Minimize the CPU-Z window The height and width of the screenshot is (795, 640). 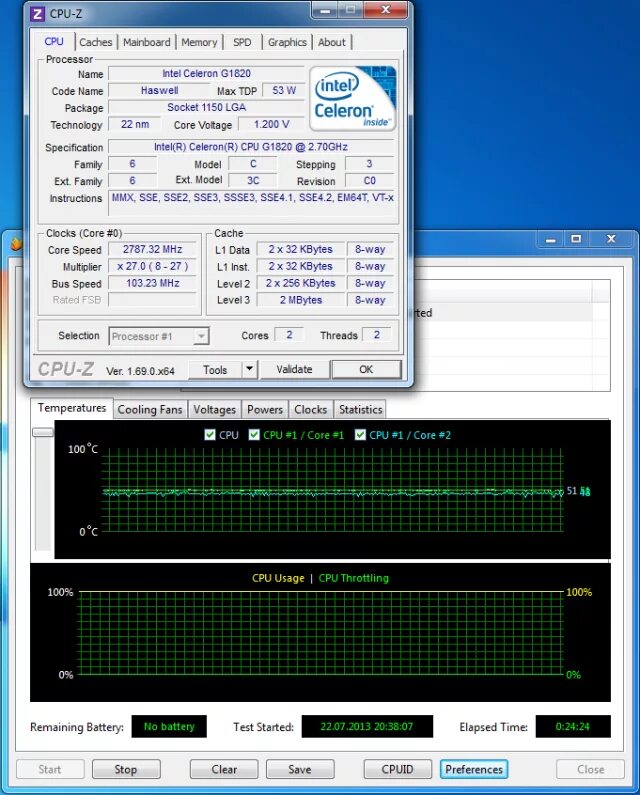(326, 10)
